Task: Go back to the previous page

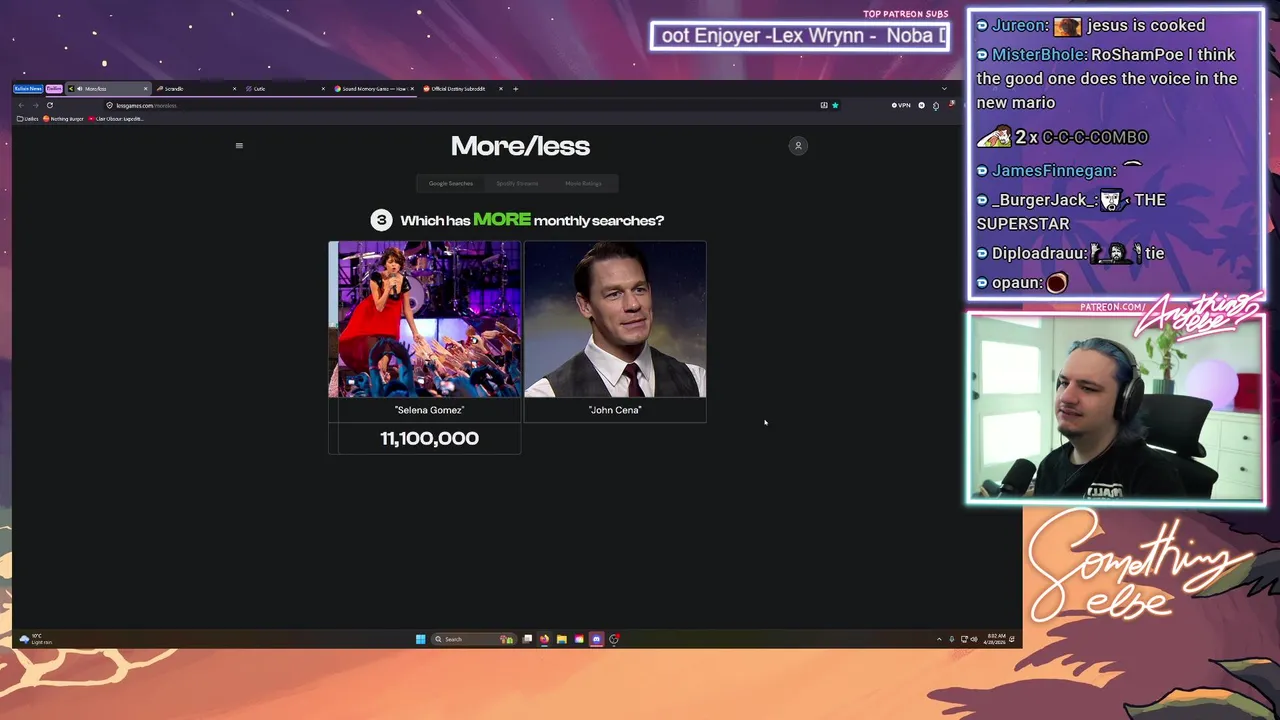Action: coord(21,105)
